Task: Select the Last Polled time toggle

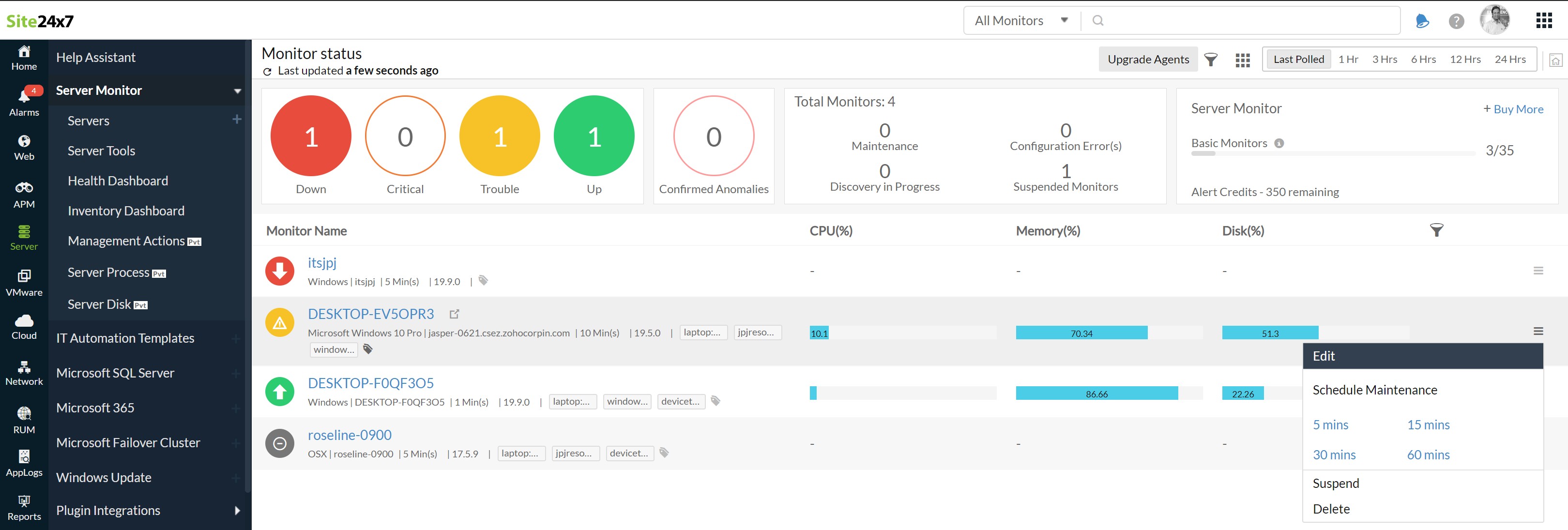Action: coord(1298,60)
